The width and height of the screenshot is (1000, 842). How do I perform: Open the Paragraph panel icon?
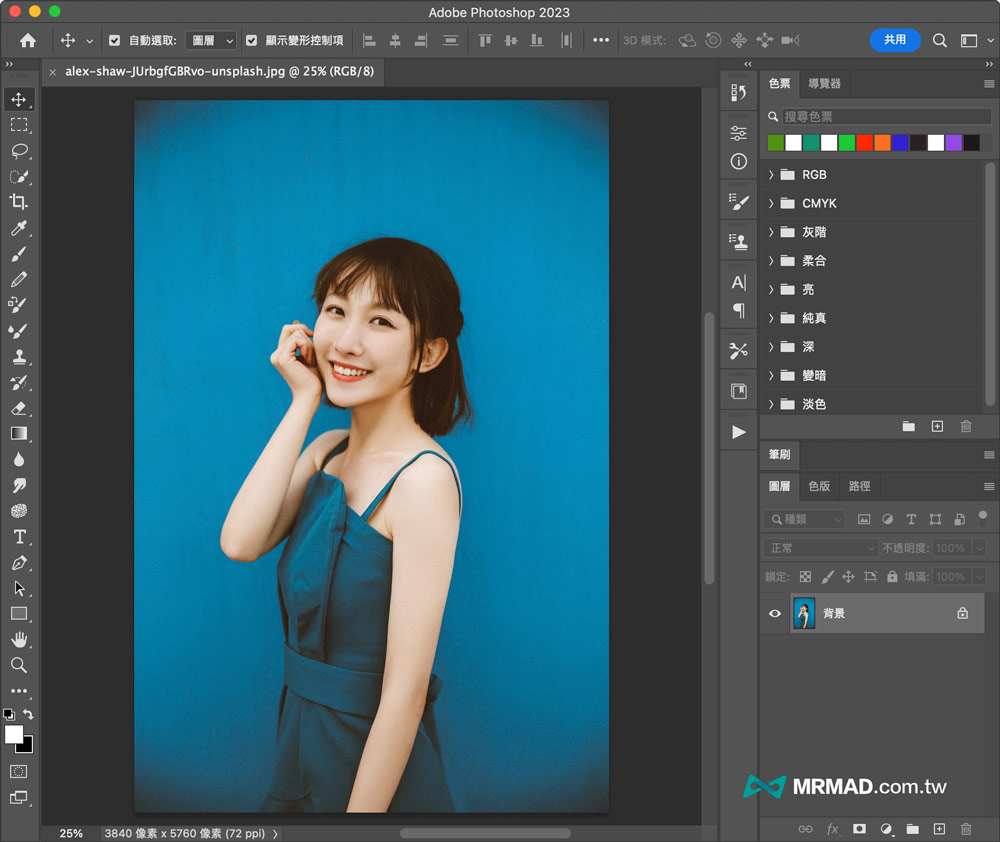(739, 311)
